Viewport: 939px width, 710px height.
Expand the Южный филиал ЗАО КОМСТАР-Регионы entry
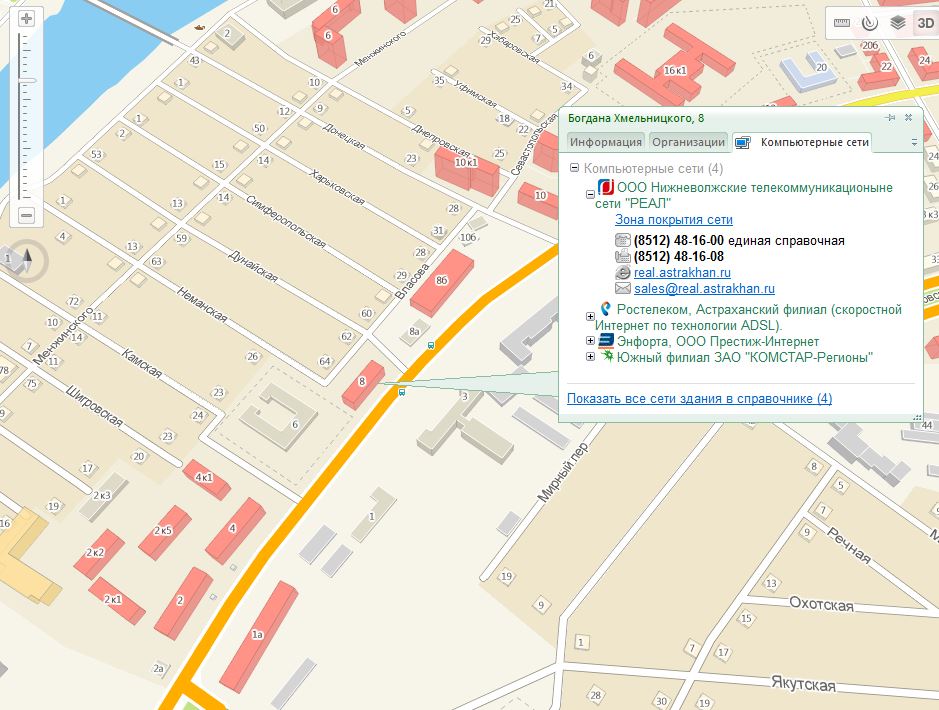point(590,357)
